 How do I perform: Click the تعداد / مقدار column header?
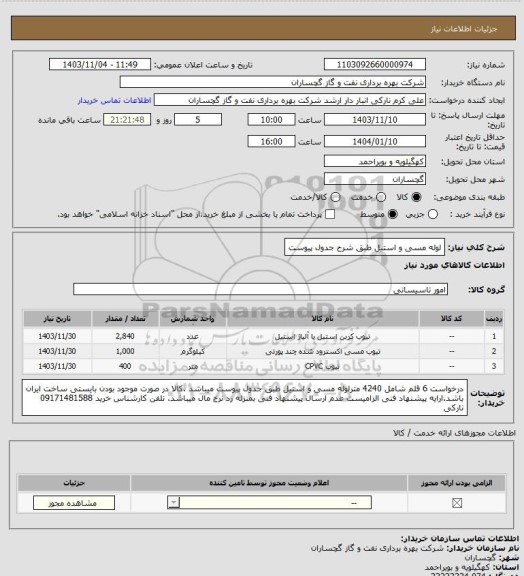point(125,319)
